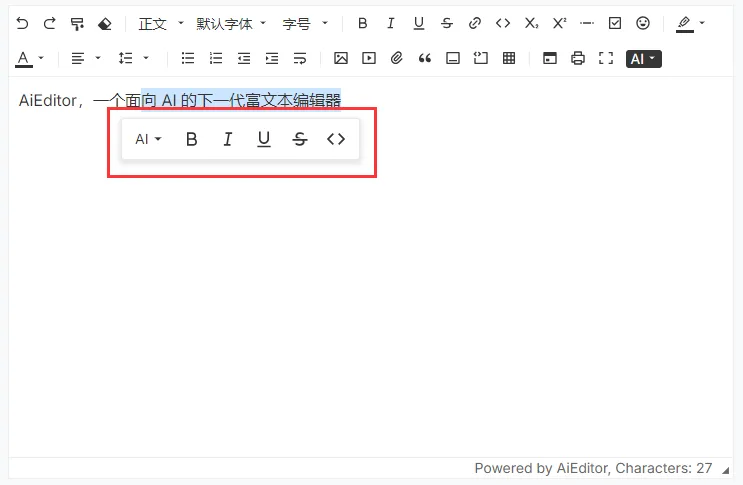
Task: Decrease paragraph indent
Action: click(244, 58)
